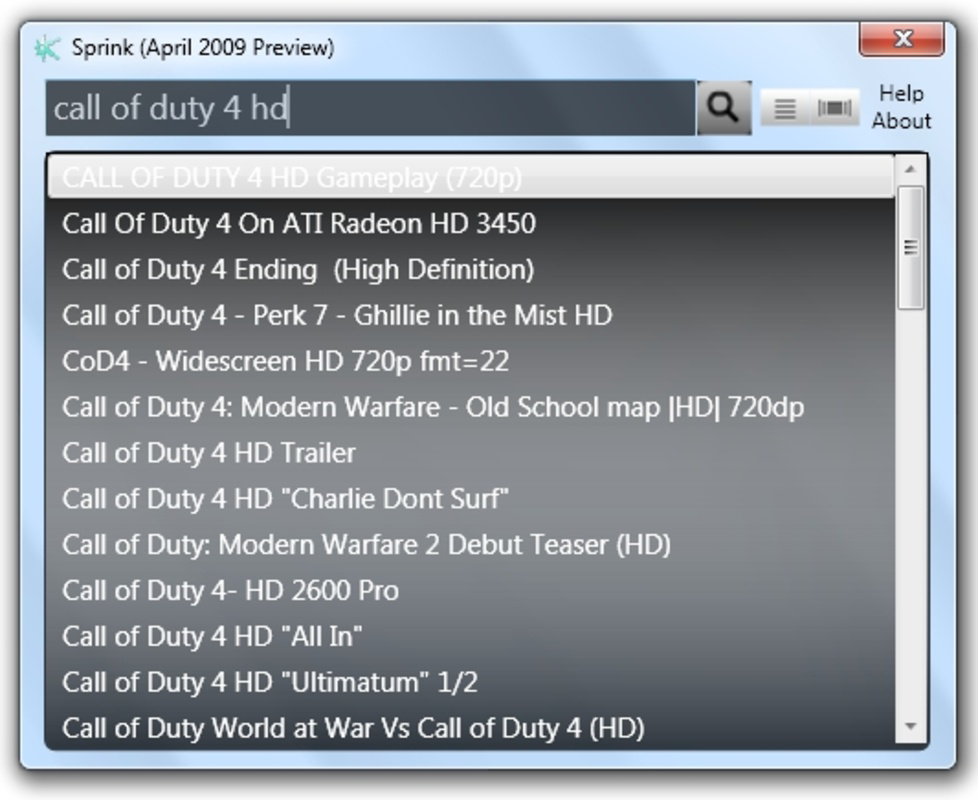The width and height of the screenshot is (978, 800).
Task: Click in the search text field
Action: click(x=370, y=107)
